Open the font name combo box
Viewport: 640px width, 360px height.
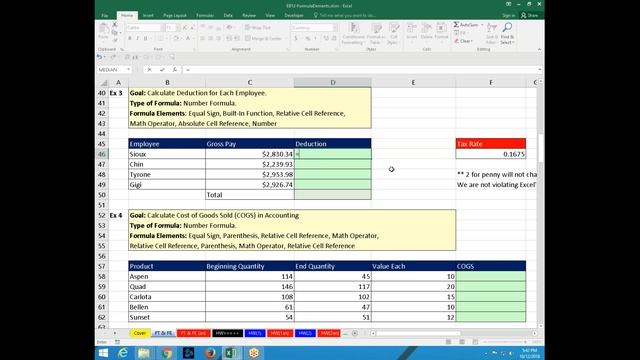click(145, 28)
